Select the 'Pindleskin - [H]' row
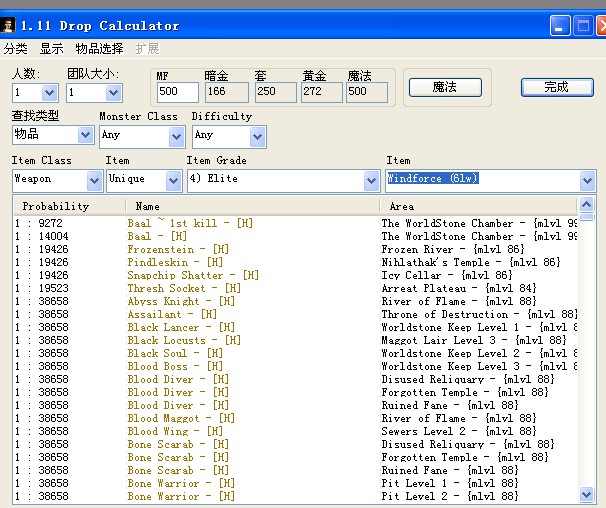The height and width of the screenshot is (508, 606). (x=296, y=262)
